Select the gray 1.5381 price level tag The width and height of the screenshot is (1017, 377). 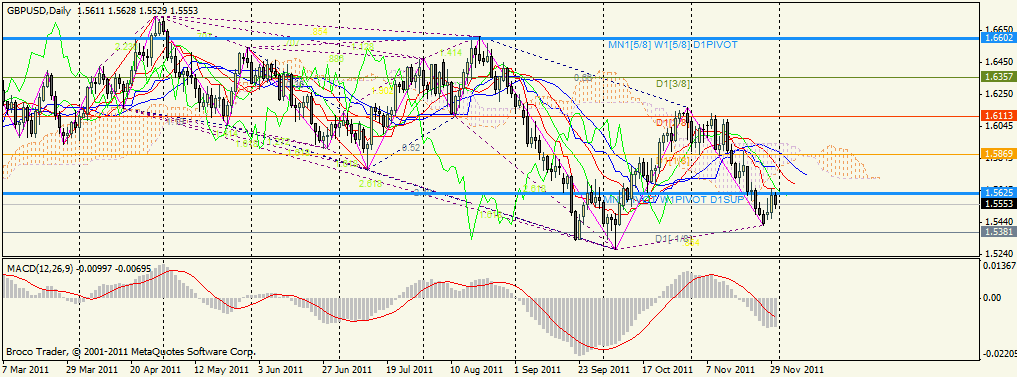(x=998, y=232)
